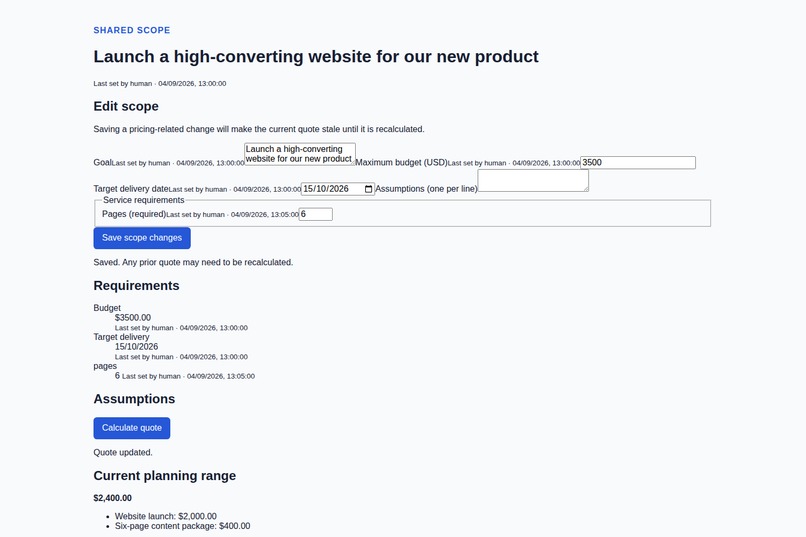
Task: Click the Saved prior quote notice
Action: coord(193,262)
